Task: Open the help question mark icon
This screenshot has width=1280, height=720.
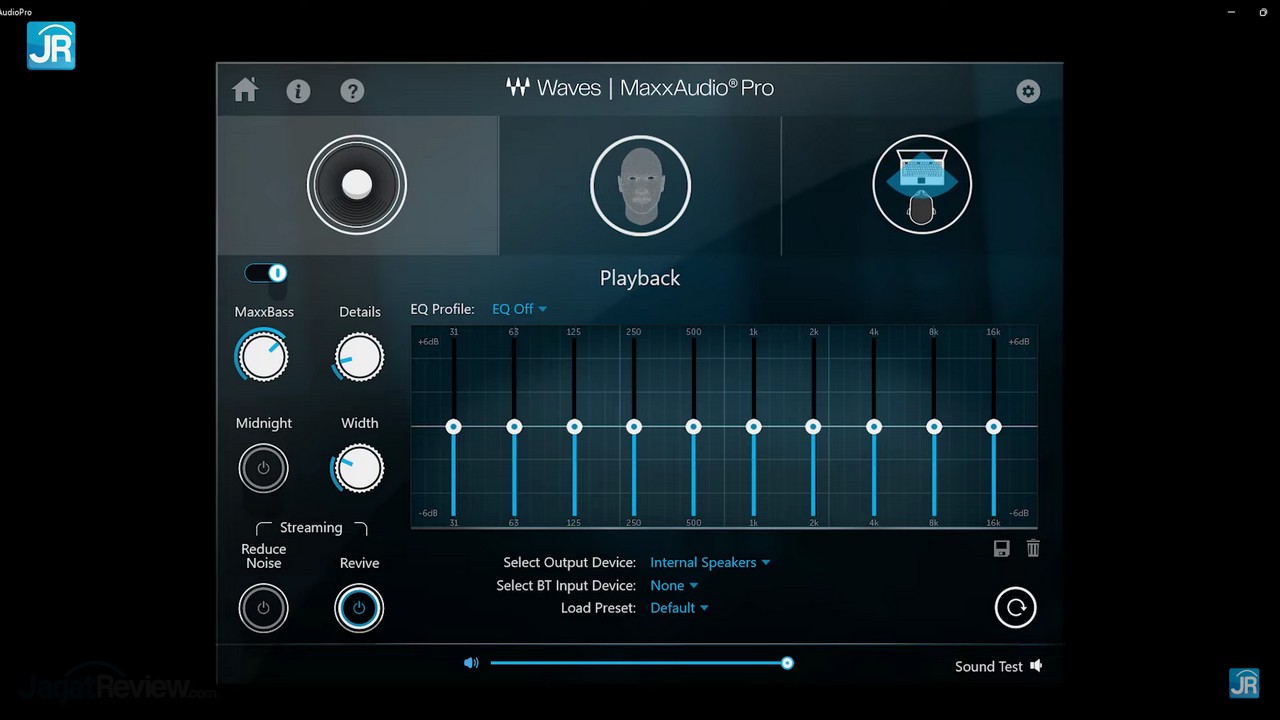Action: coord(352,91)
